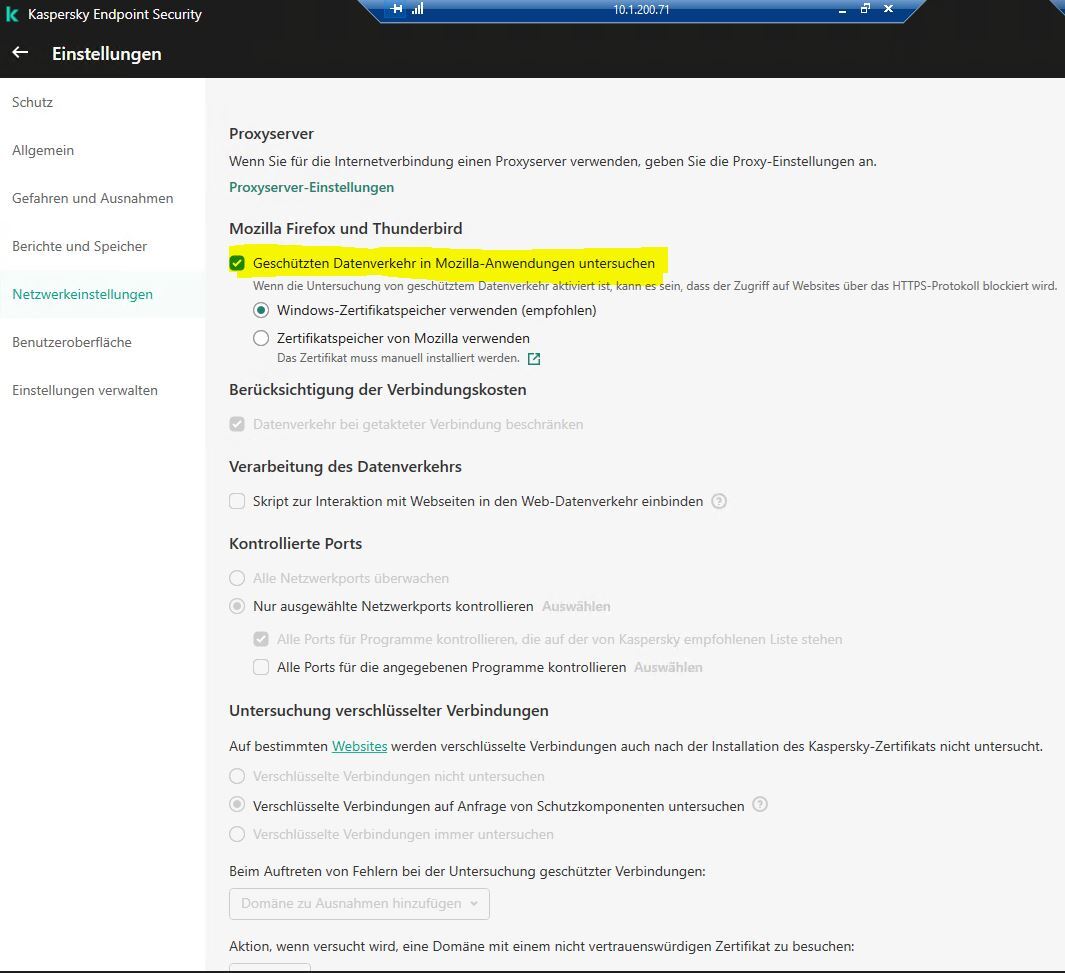1065x973 pixels.
Task: Toggle Alle Ports für Kaspersky empfohlene Liste
Action: click(x=261, y=640)
